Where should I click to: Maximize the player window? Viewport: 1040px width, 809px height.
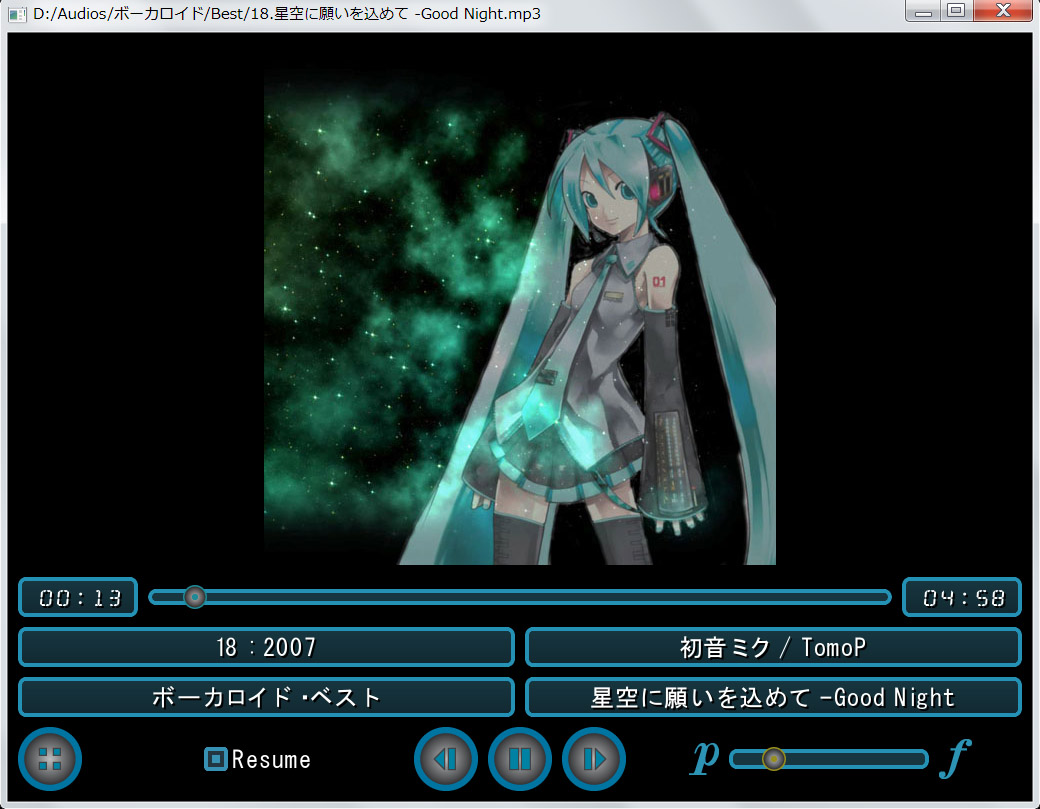point(956,11)
